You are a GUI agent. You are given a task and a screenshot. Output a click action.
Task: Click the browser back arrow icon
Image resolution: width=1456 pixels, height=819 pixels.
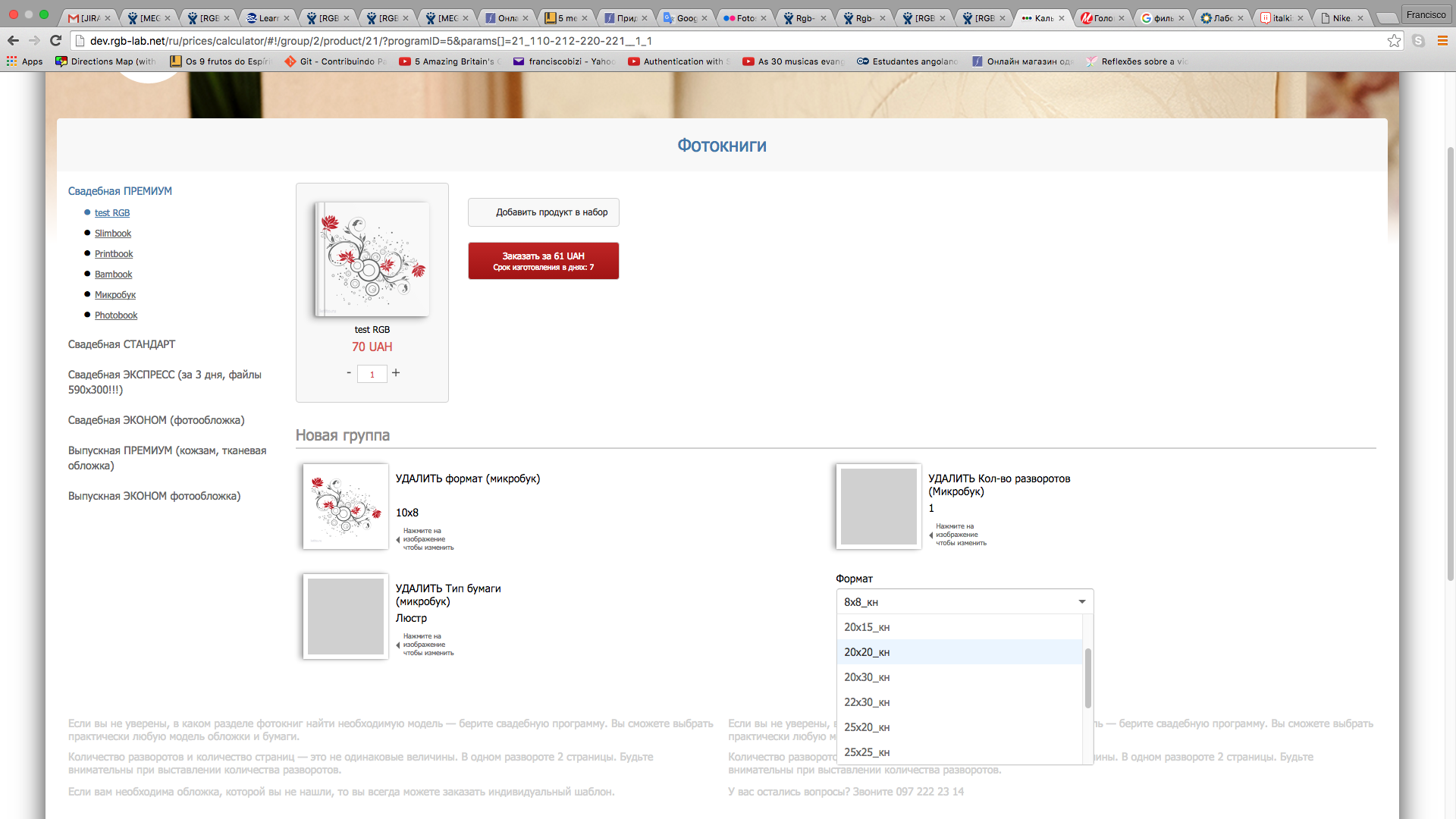pos(13,41)
